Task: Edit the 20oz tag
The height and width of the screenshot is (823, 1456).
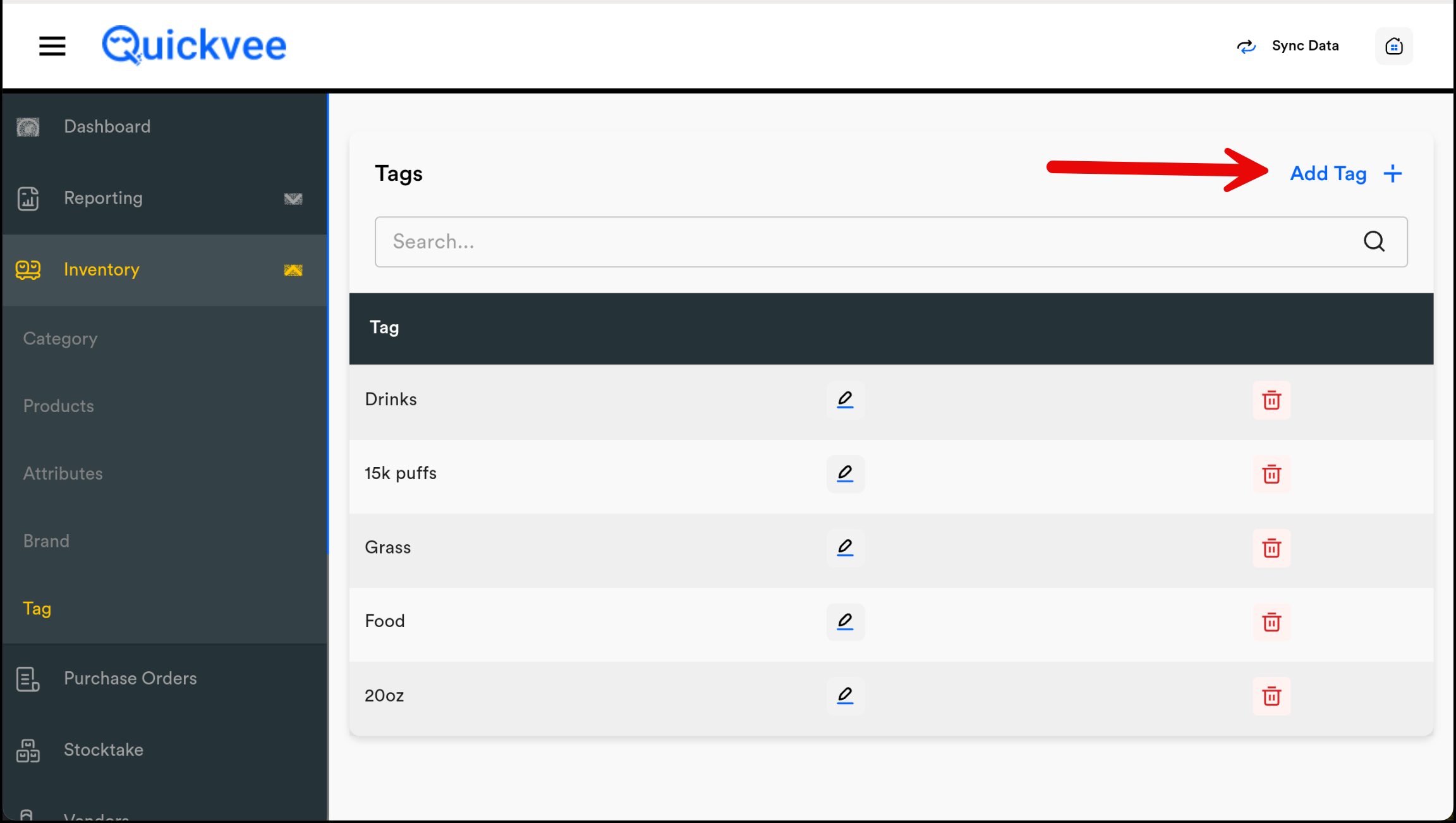Action: 845,696
